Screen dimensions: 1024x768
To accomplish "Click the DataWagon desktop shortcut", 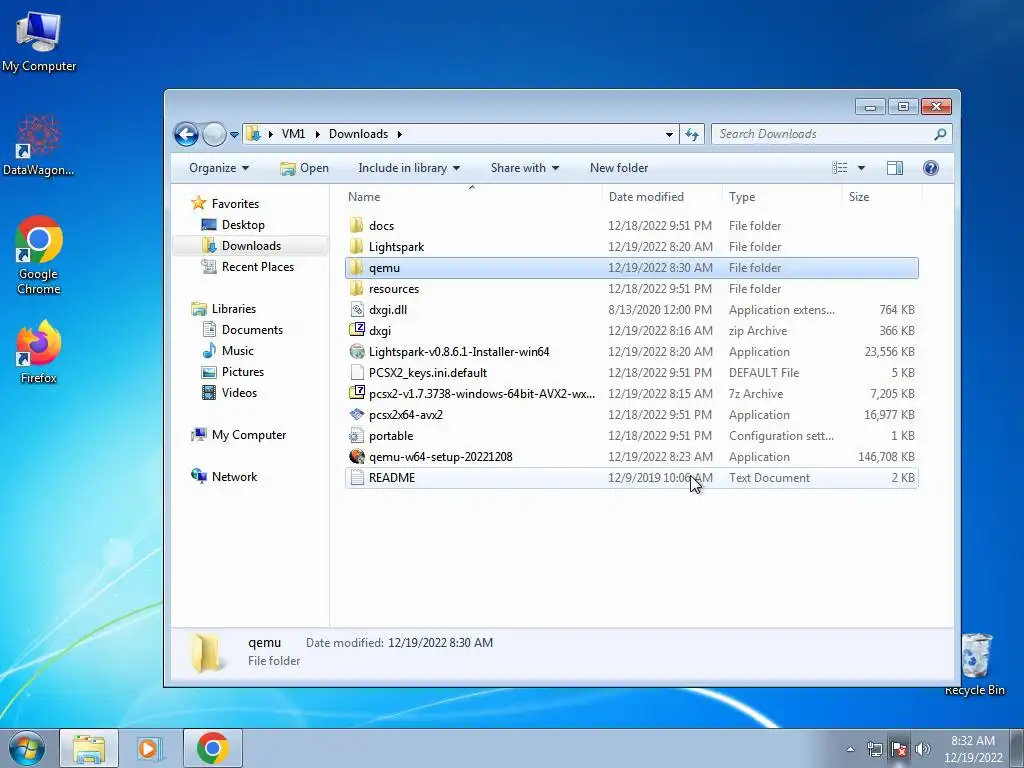I will point(39,145).
